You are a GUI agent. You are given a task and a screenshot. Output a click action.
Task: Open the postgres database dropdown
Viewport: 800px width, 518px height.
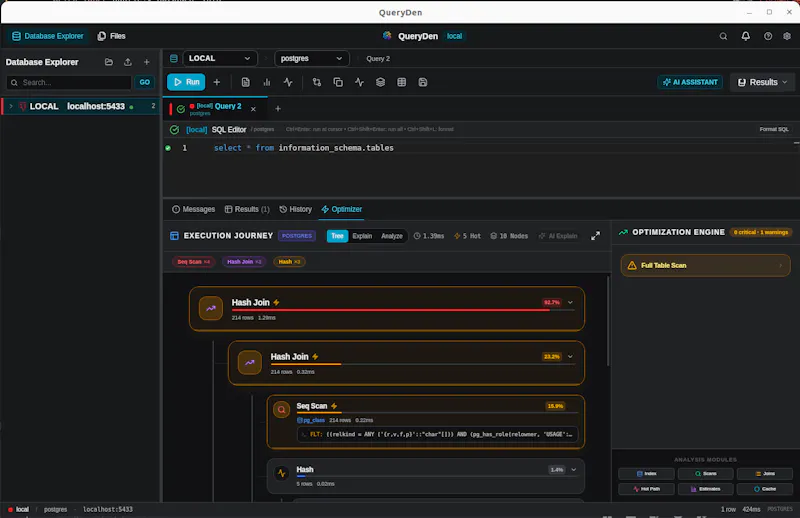click(312, 59)
